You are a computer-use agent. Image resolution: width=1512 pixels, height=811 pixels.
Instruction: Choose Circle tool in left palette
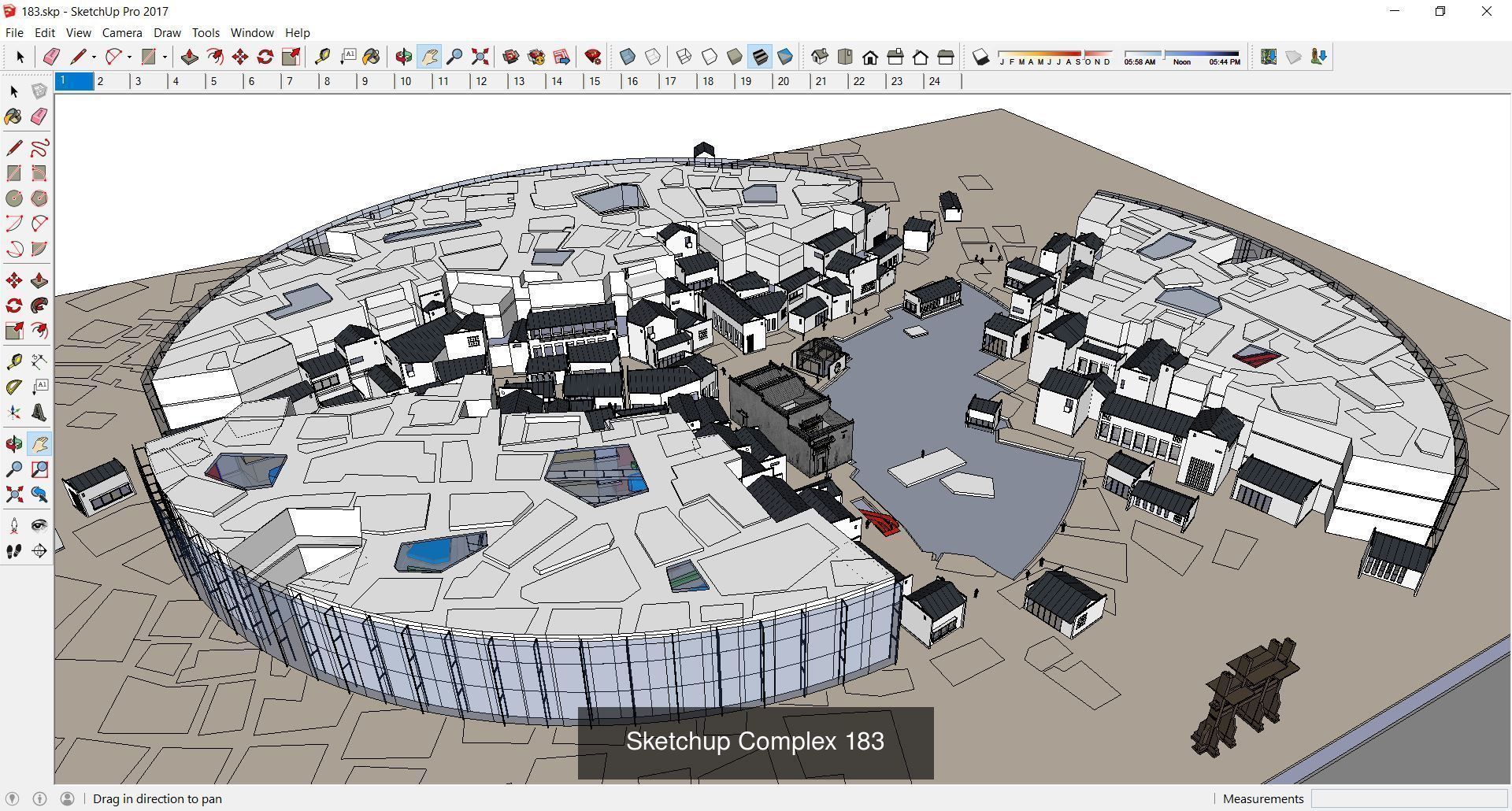click(x=14, y=198)
